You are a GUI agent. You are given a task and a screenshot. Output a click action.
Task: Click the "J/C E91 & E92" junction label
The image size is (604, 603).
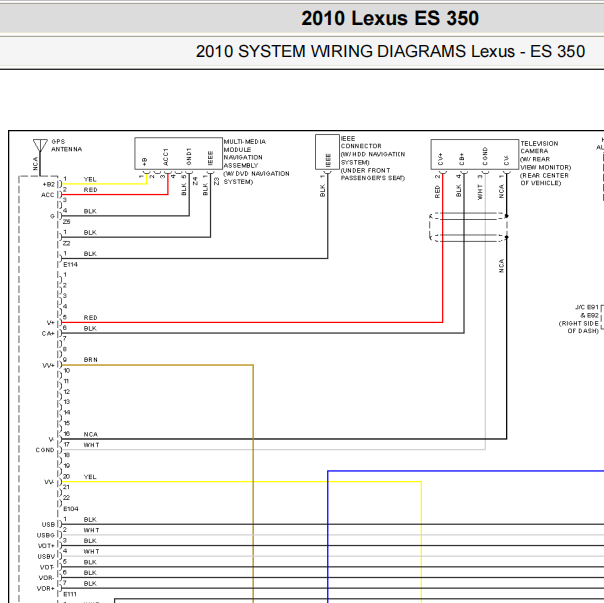tap(587, 311)
